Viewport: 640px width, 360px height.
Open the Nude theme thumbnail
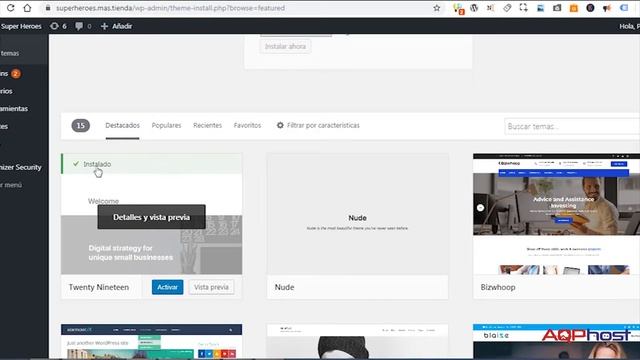(x=358, y=214)
